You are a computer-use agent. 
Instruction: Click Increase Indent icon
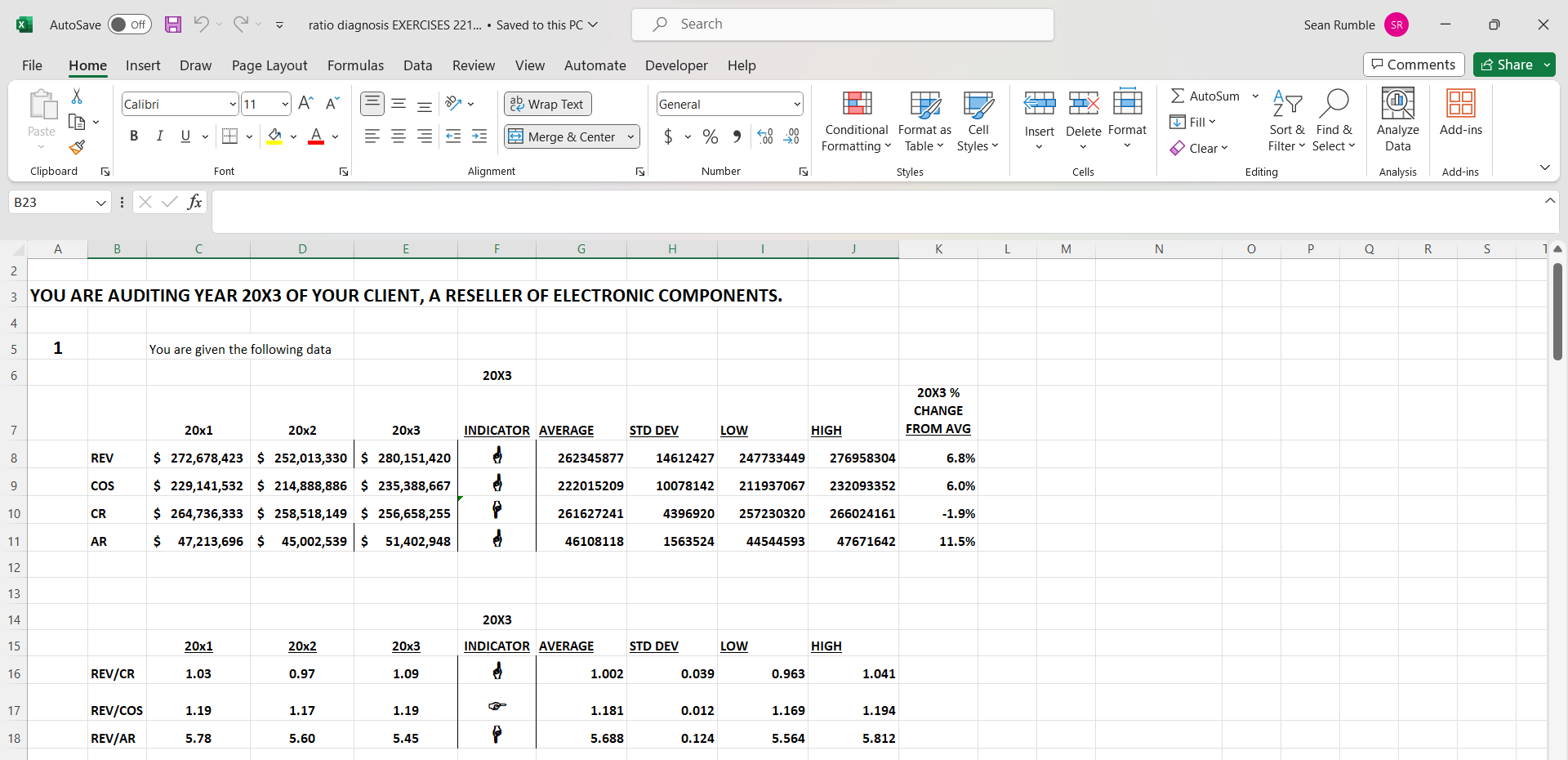(x=480, y=136)
